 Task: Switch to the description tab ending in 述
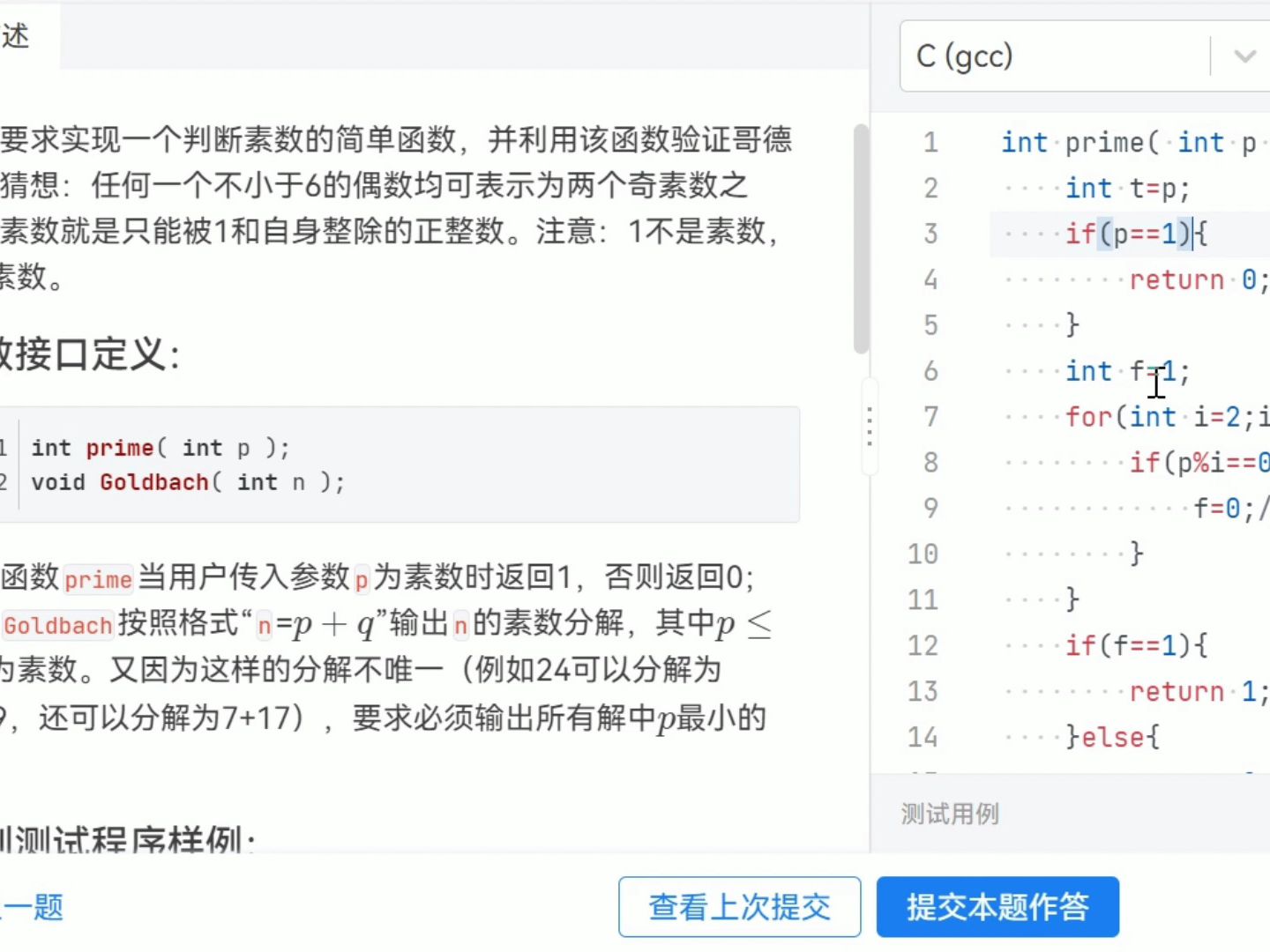coord(16,36)
